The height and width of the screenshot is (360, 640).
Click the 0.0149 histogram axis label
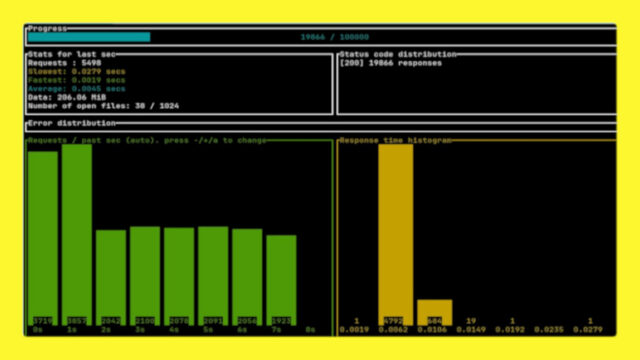471,329
